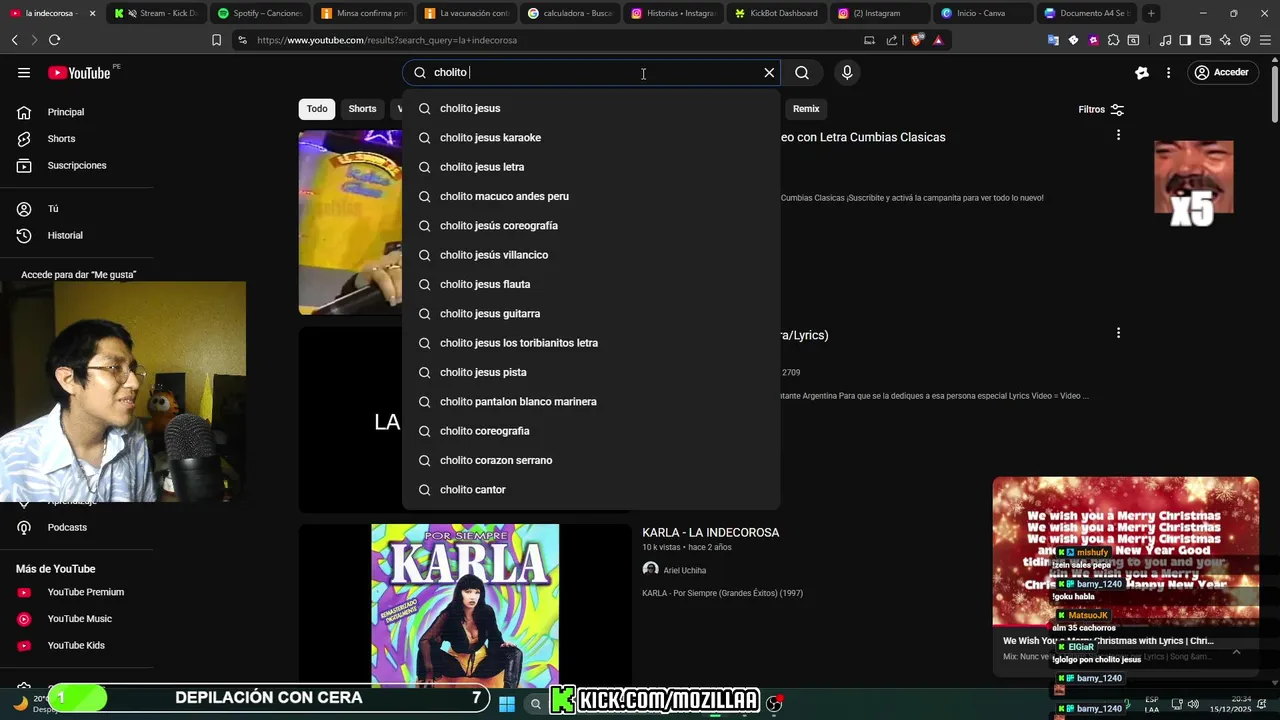Switch to the Stream - Kick tab
This screenshot has height=720, width=1280.
point(155,13)
